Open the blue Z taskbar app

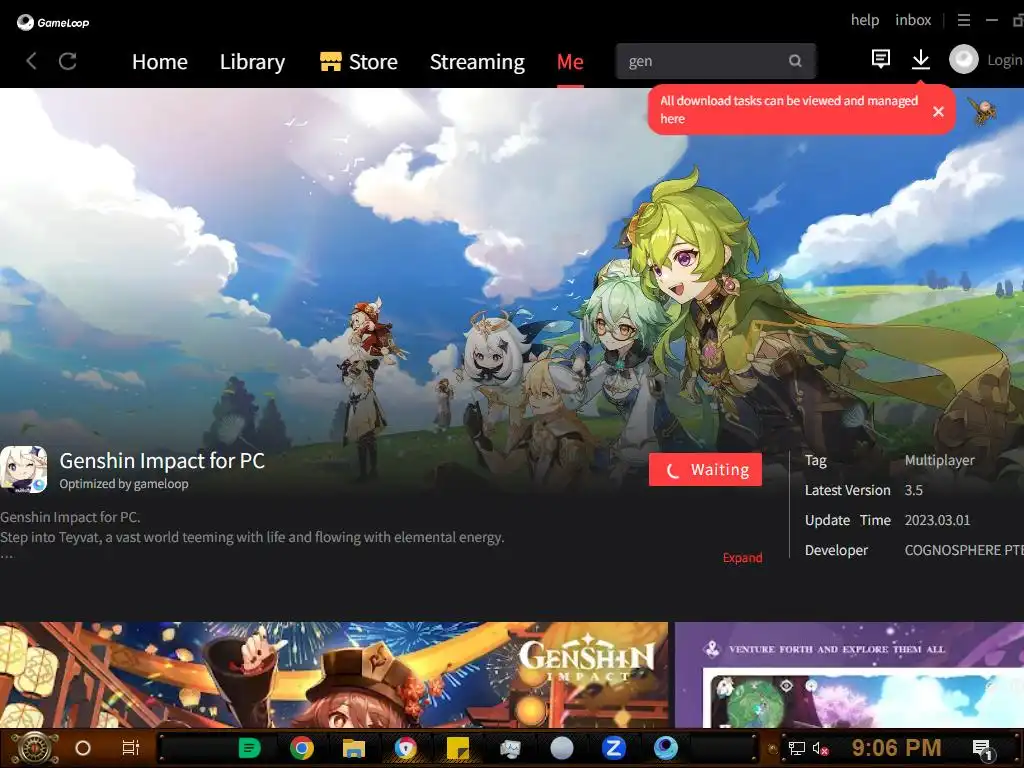[x=613, y=748]
